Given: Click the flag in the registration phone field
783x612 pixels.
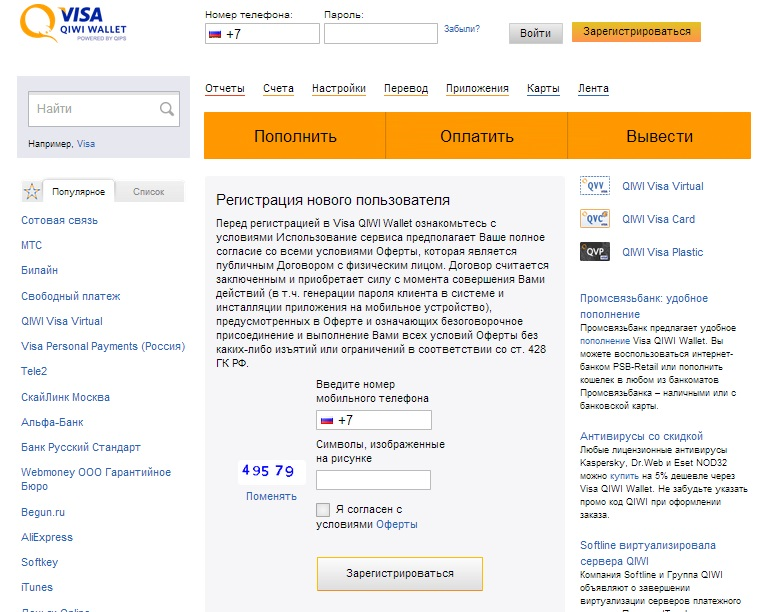Looking at the screenshot, I should [327, 420].
